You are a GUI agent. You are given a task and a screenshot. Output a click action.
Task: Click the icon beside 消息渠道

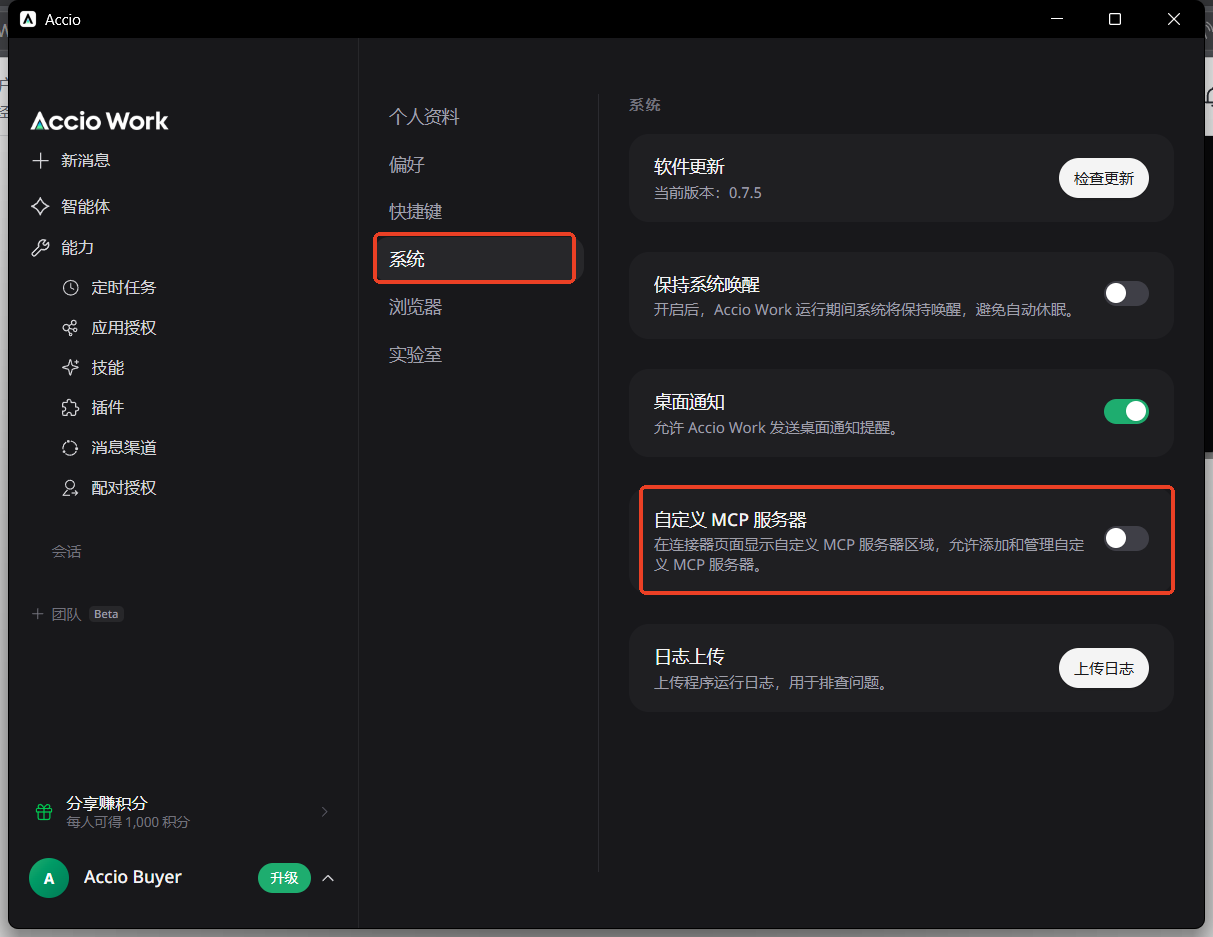click(70, 448)
